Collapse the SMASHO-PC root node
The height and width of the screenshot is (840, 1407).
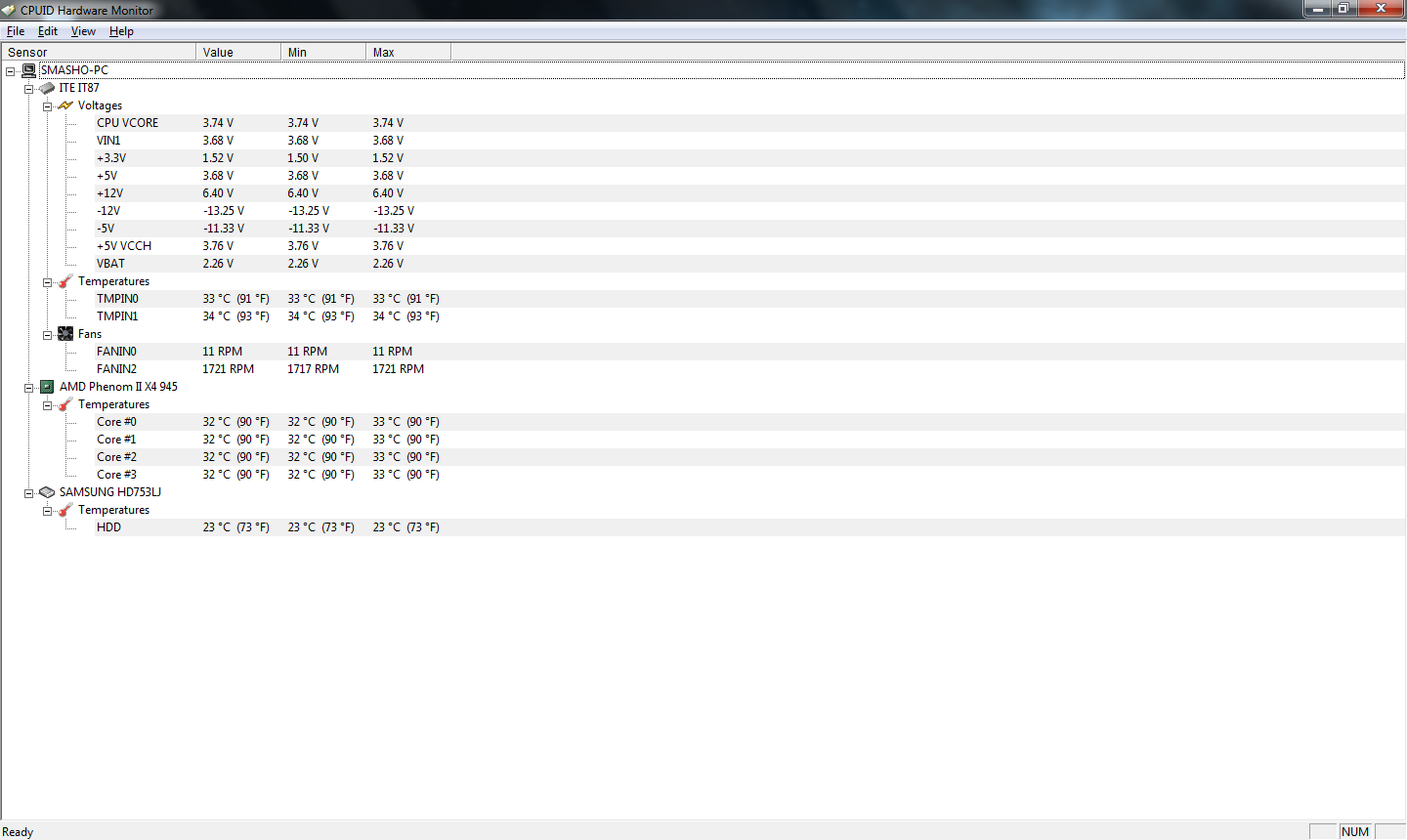tap(10, 71)
